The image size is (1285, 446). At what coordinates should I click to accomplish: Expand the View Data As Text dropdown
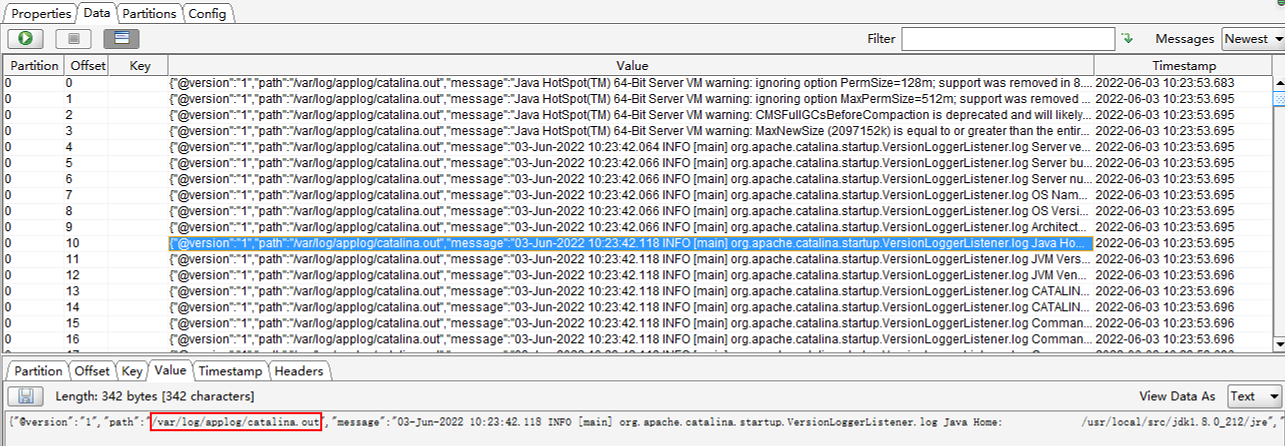click(1255, 396)
